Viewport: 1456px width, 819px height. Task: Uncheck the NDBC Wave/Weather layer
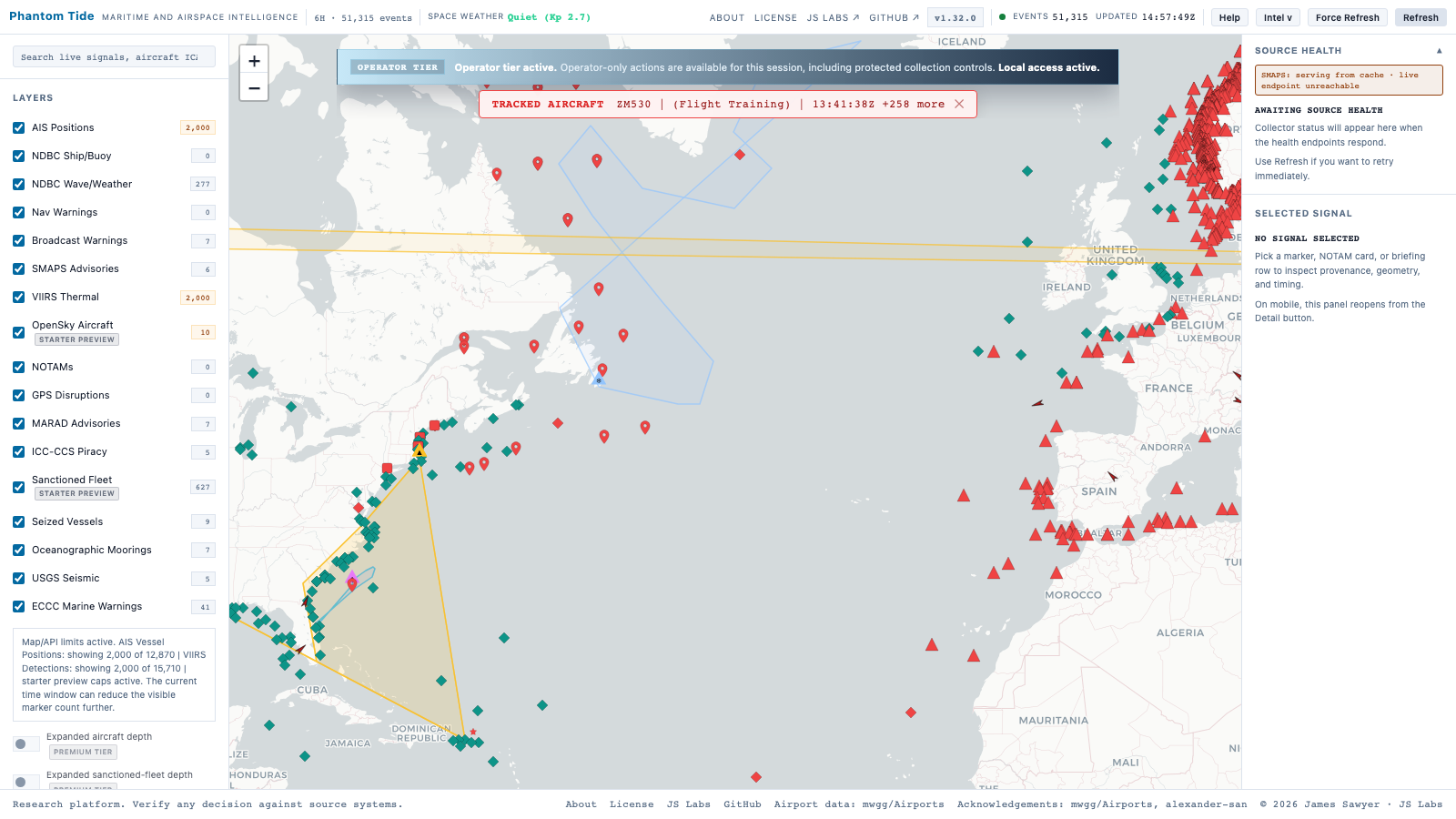(x=19, y=184)
